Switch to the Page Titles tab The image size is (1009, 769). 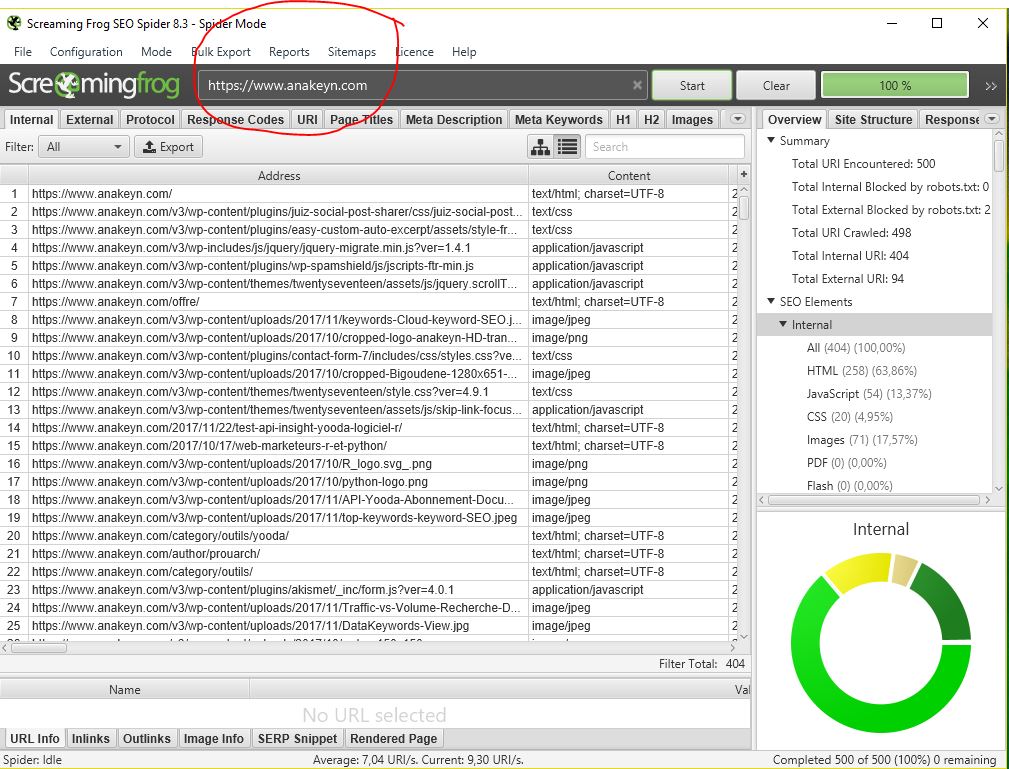(x=361, y=120)
